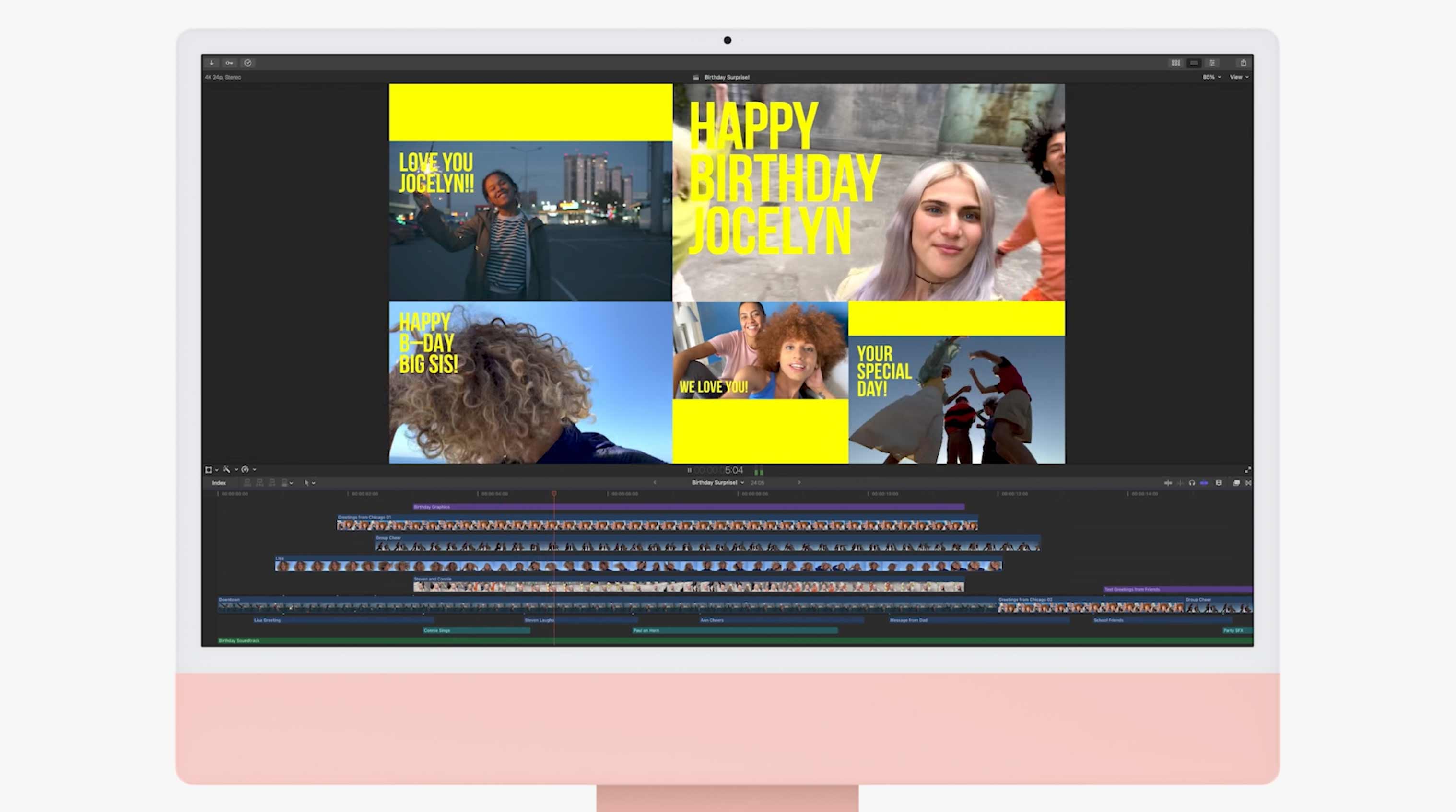This screenshot has height=812, width=1456.
Task: Show the Inspector sliders icon
Action: (1212, 63)
